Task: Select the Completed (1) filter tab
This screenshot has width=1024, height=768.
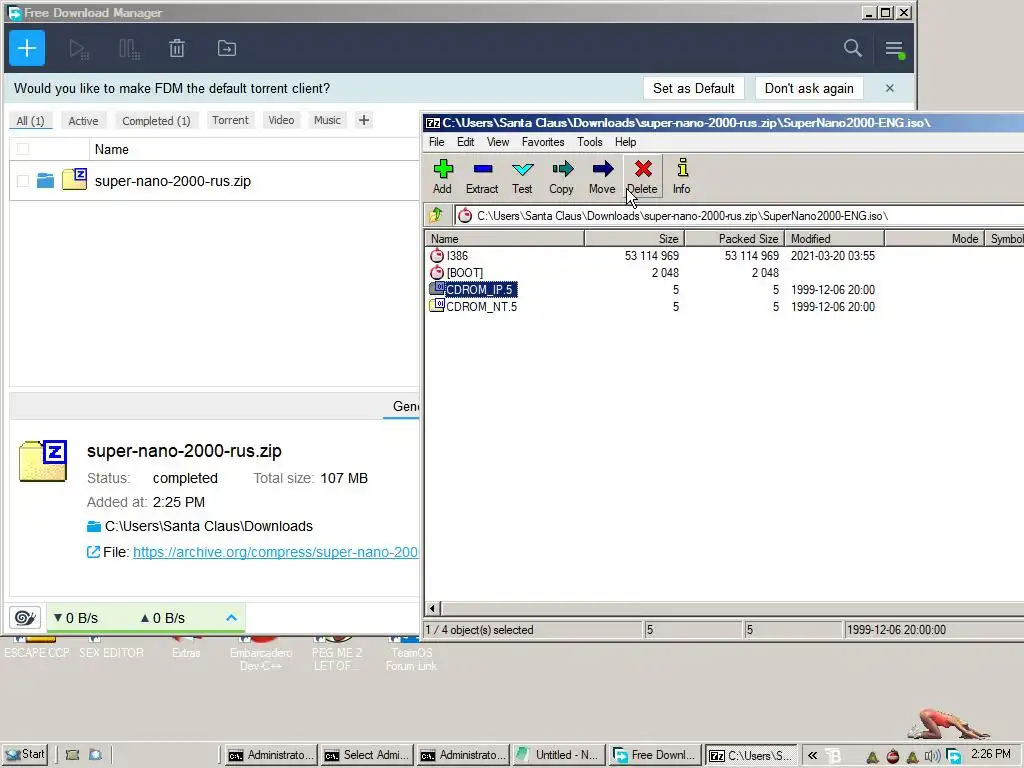Action: 156,121
